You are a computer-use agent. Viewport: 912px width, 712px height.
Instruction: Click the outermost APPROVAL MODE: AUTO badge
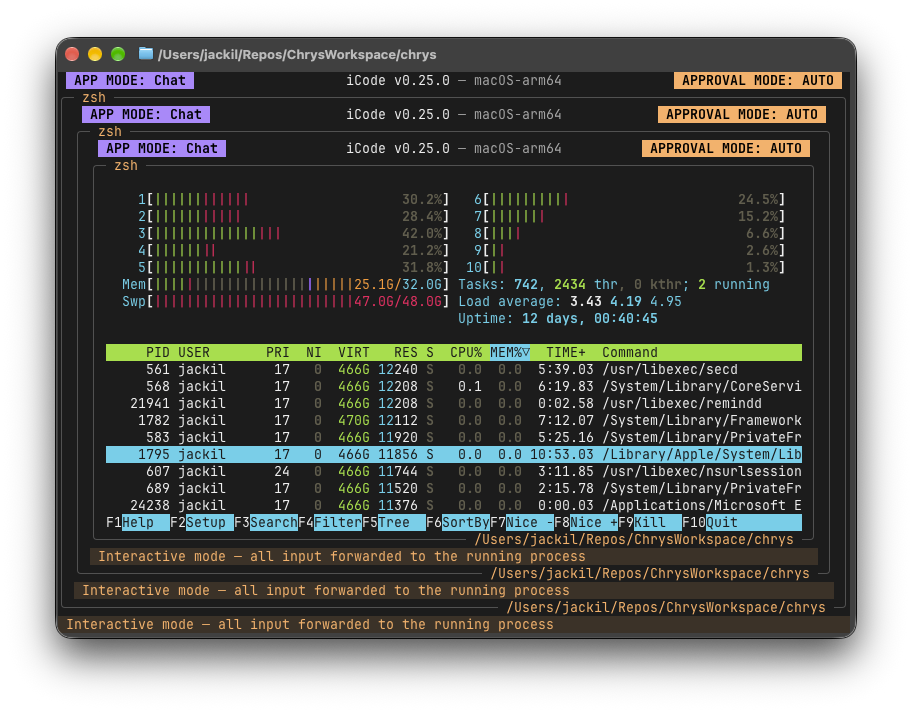tap(758, 80)
